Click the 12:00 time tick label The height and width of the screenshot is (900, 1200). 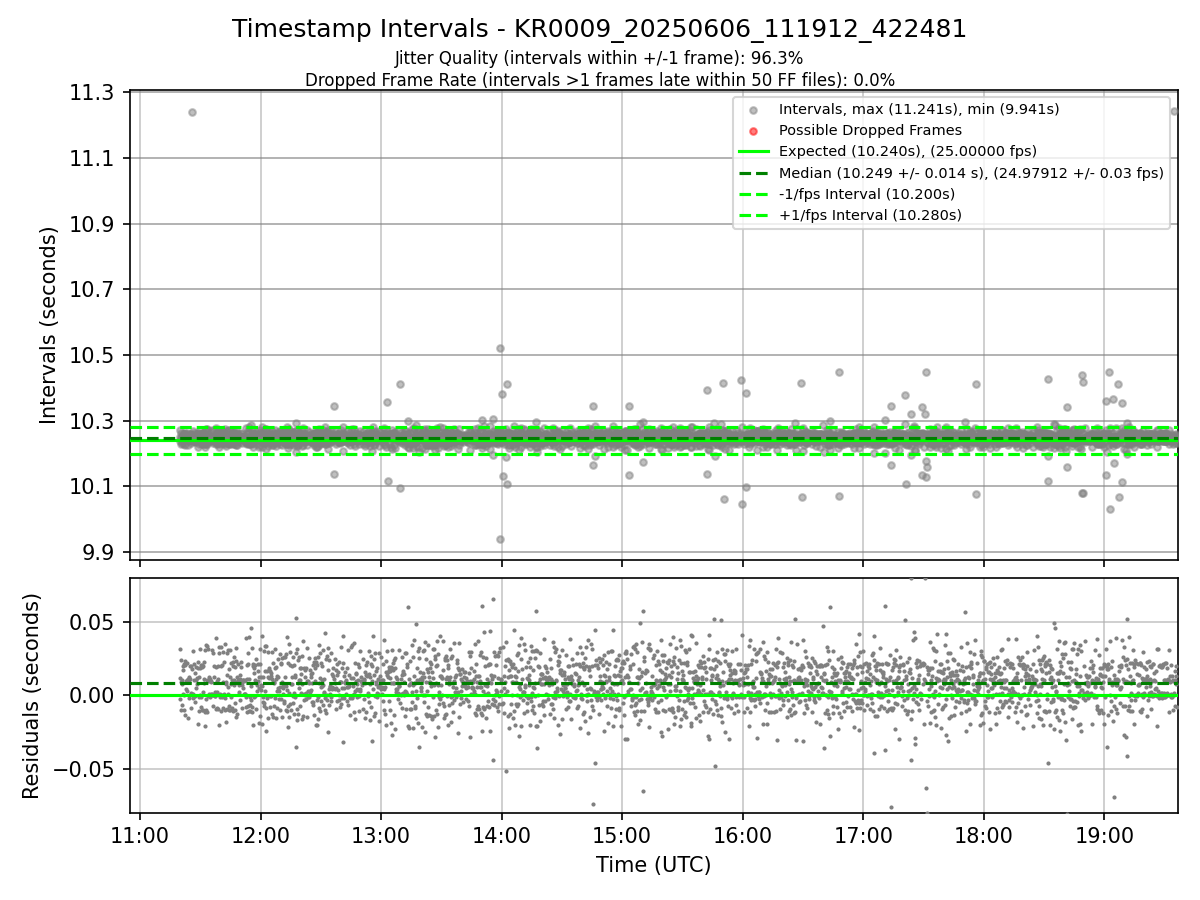(261, 836)
